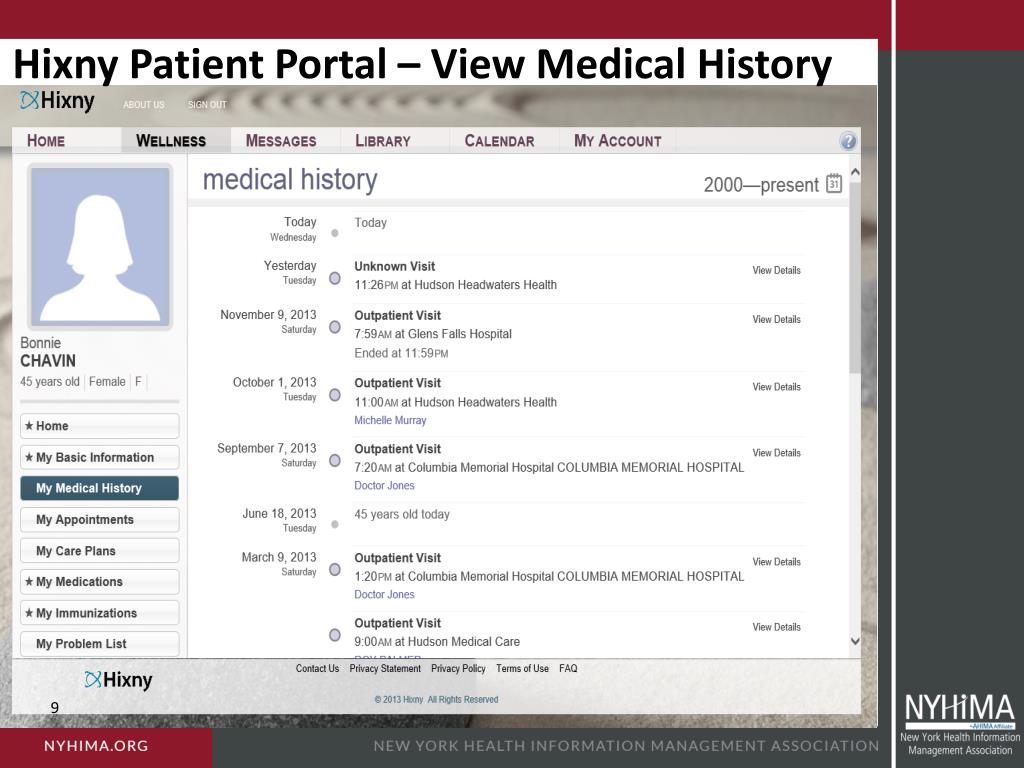Click the Hixny logo in footer

click(118, 680)
